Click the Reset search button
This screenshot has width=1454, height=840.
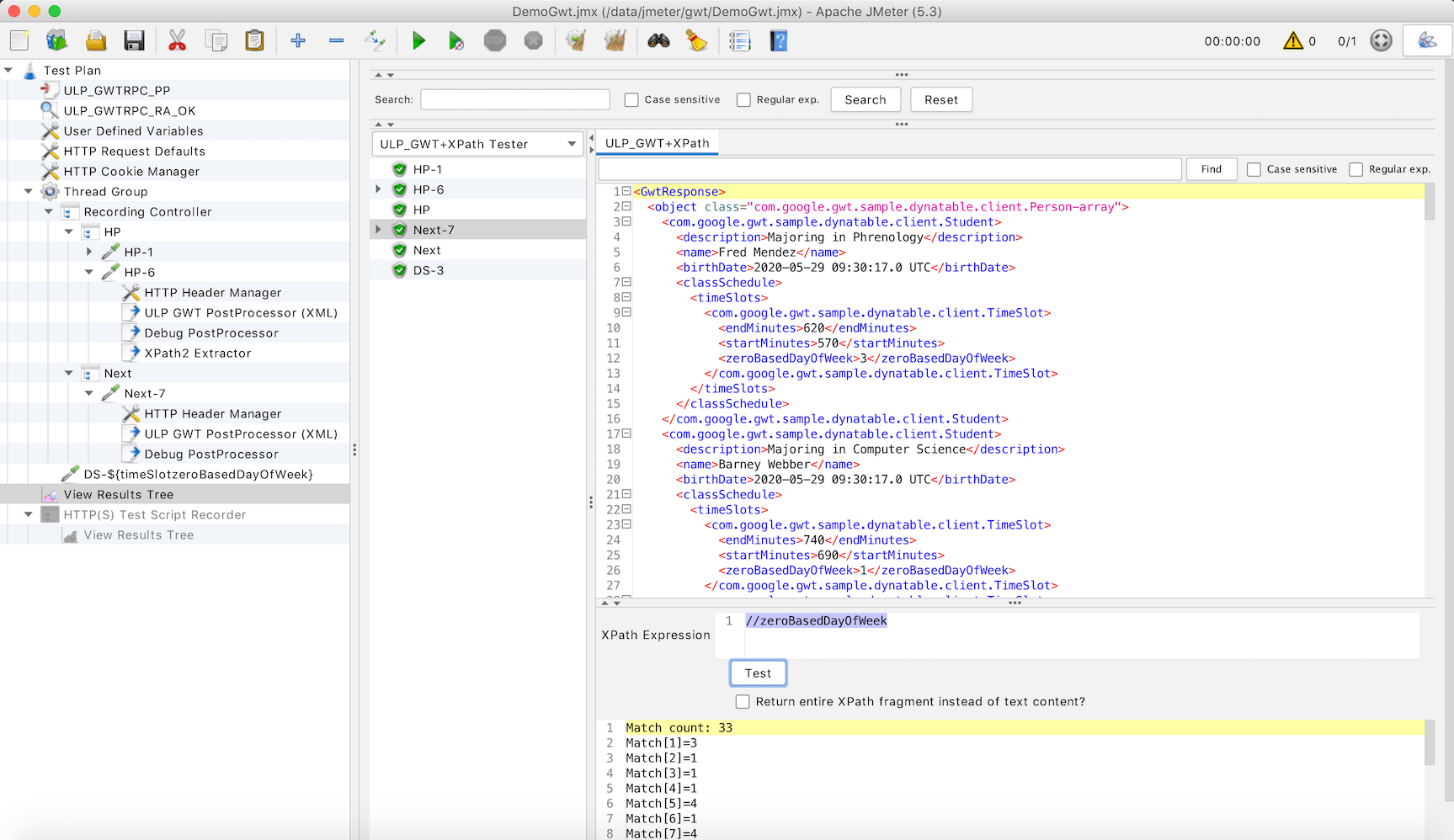point(940,100)
